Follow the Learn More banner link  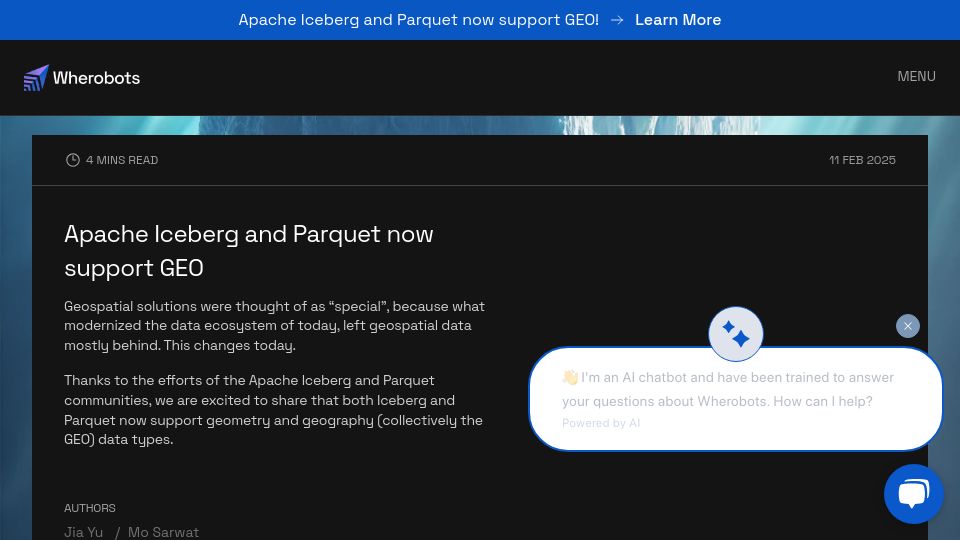pyautogui.click(x=678, y=20)
